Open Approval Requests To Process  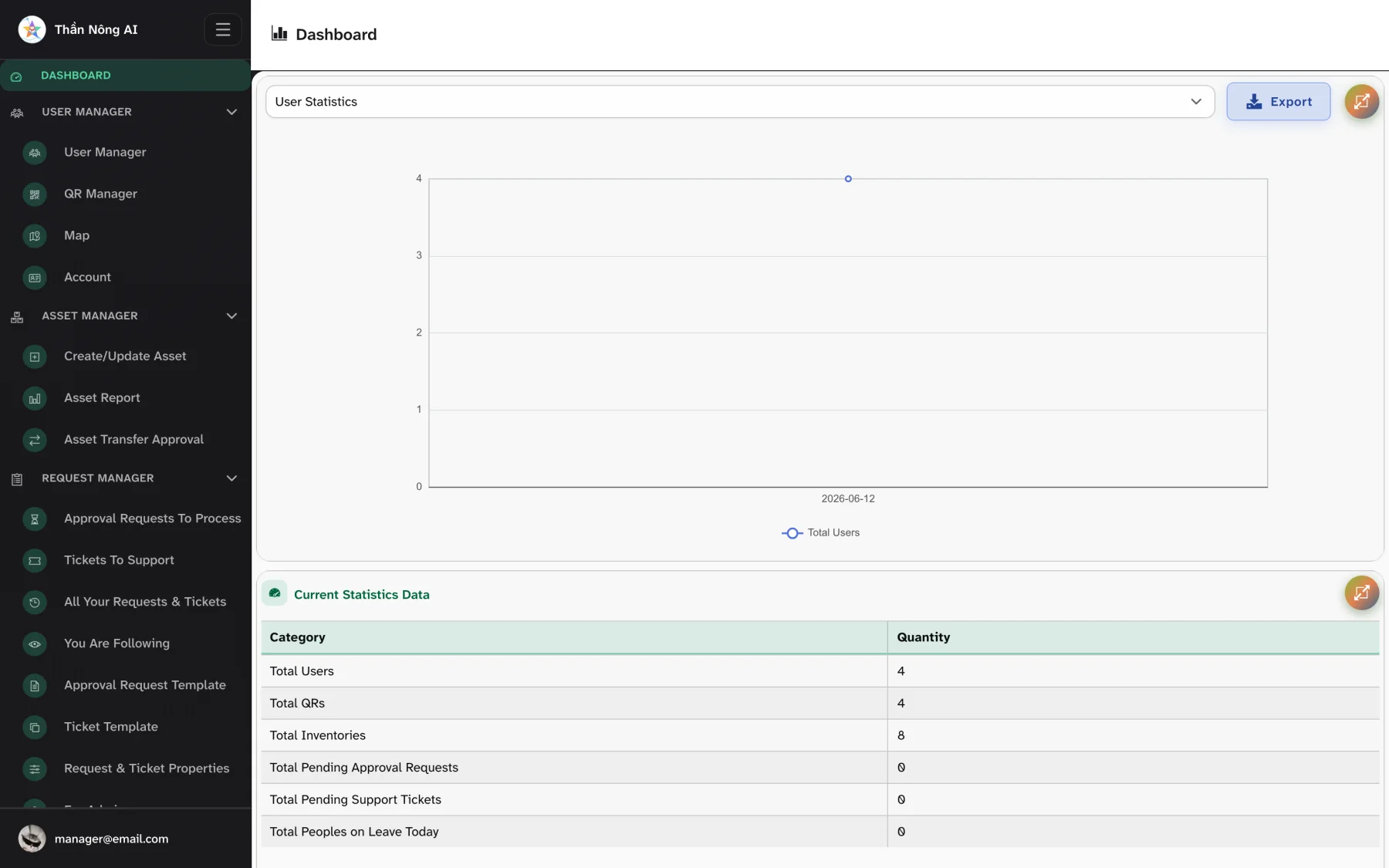pos(152,519)
